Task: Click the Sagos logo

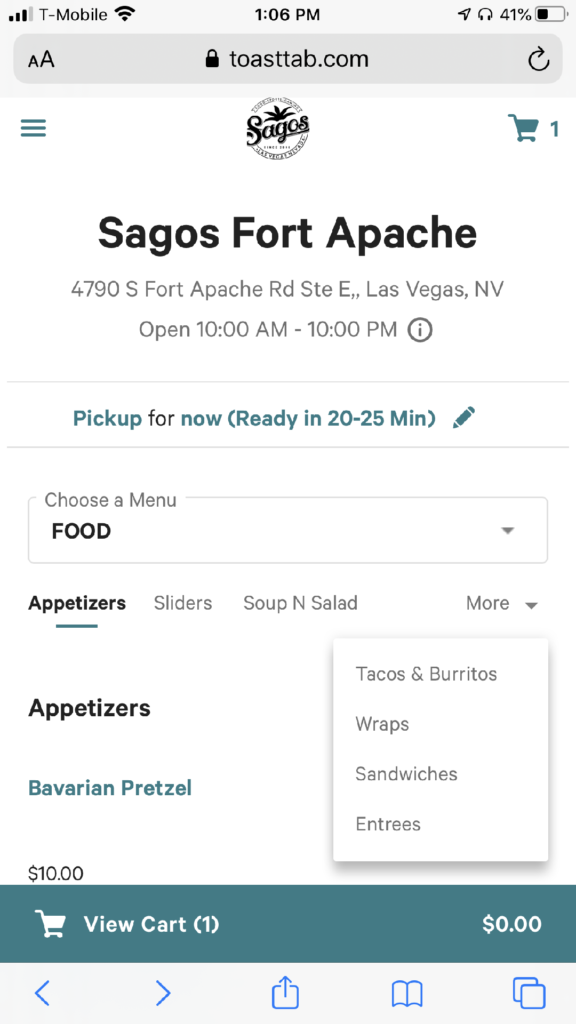Action: 278,129
